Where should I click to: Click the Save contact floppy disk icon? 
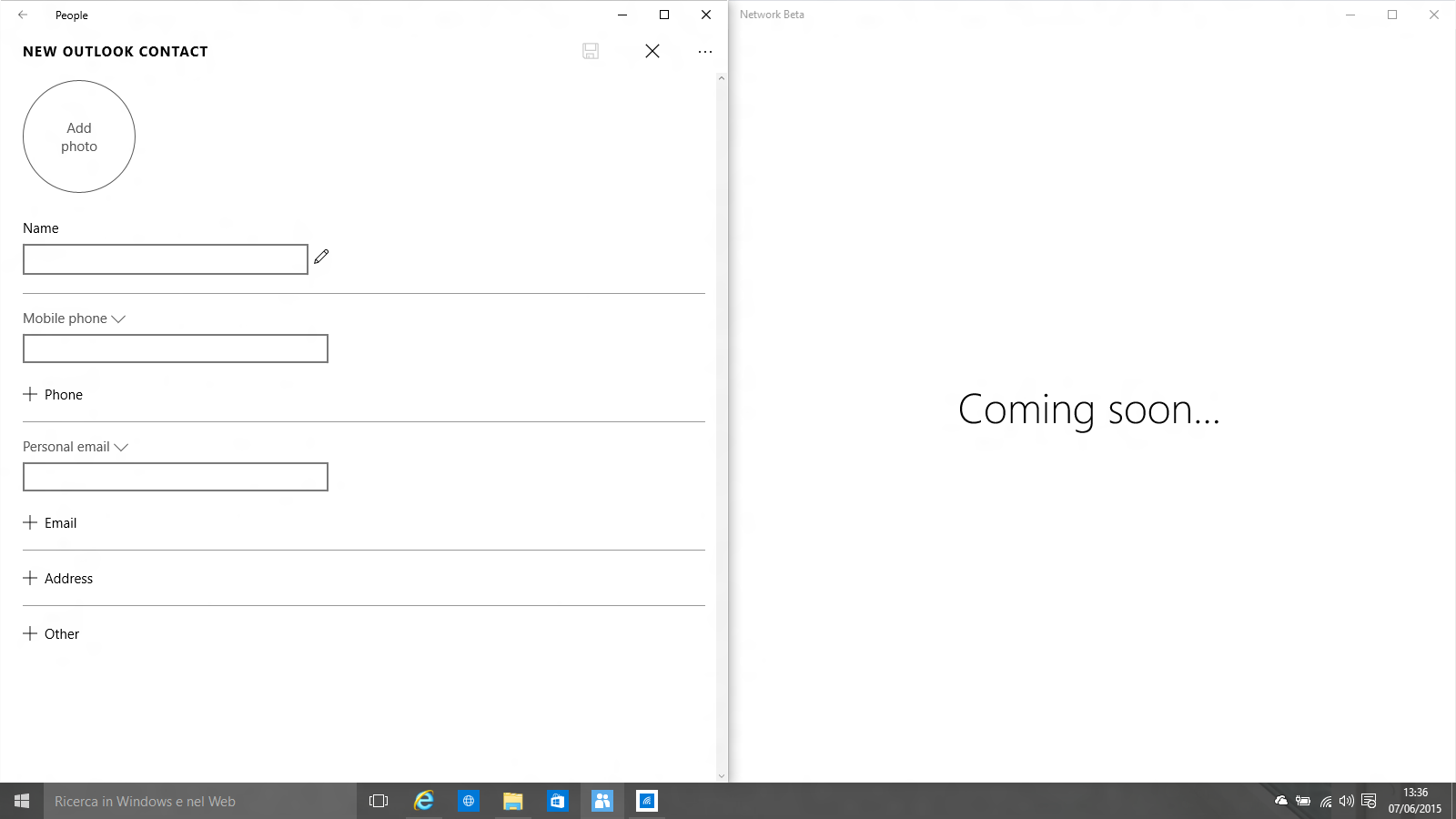point(591,51)
